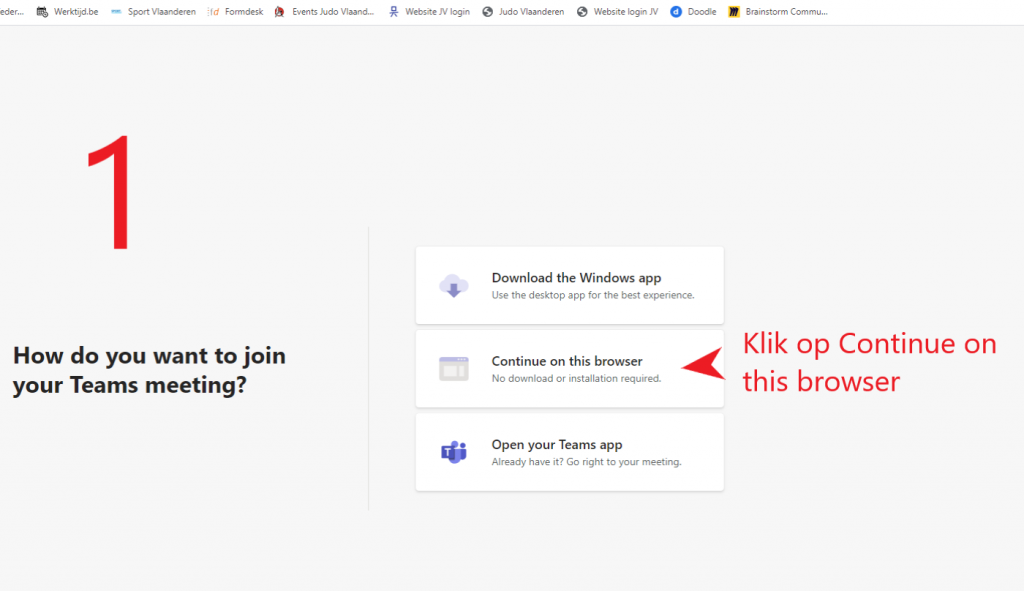This screenshot has width=1024, height=591.
Task: Click the Werktijd.be calendar favicon
Action: [42, 12]
